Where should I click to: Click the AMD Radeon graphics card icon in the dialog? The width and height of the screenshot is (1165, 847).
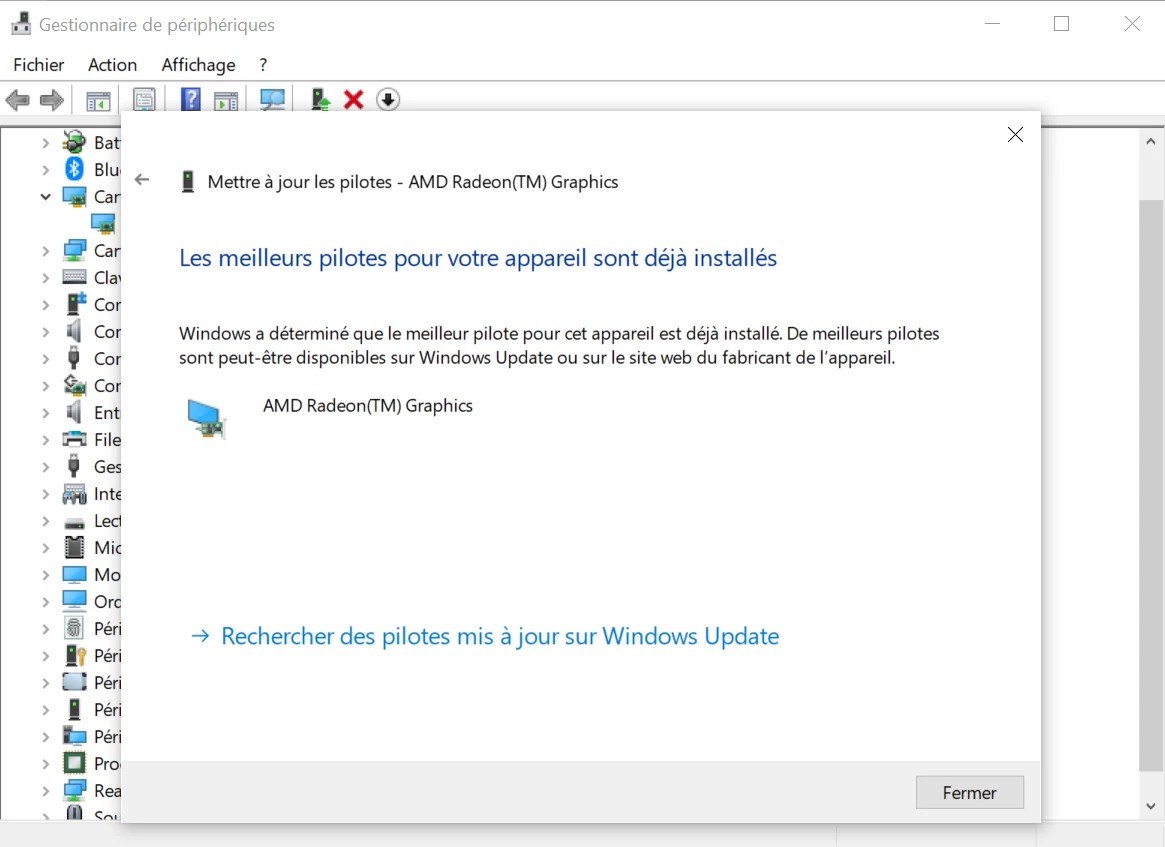coord(206,420)
